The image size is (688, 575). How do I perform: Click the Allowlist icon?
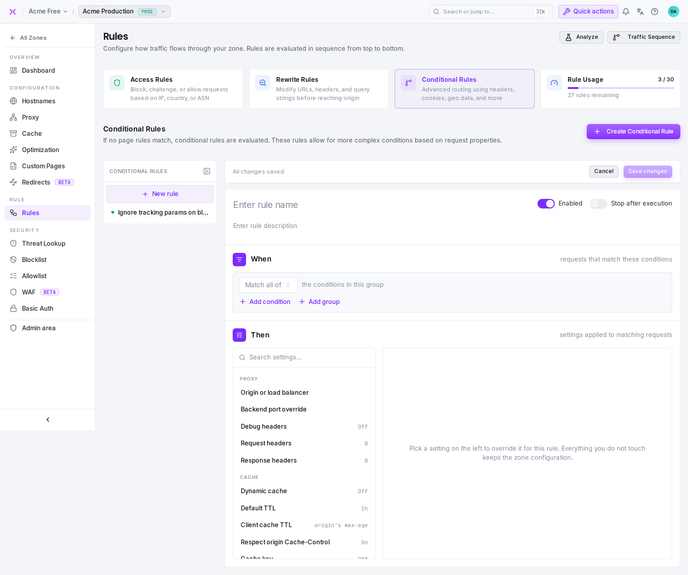[x=14, y=276]
